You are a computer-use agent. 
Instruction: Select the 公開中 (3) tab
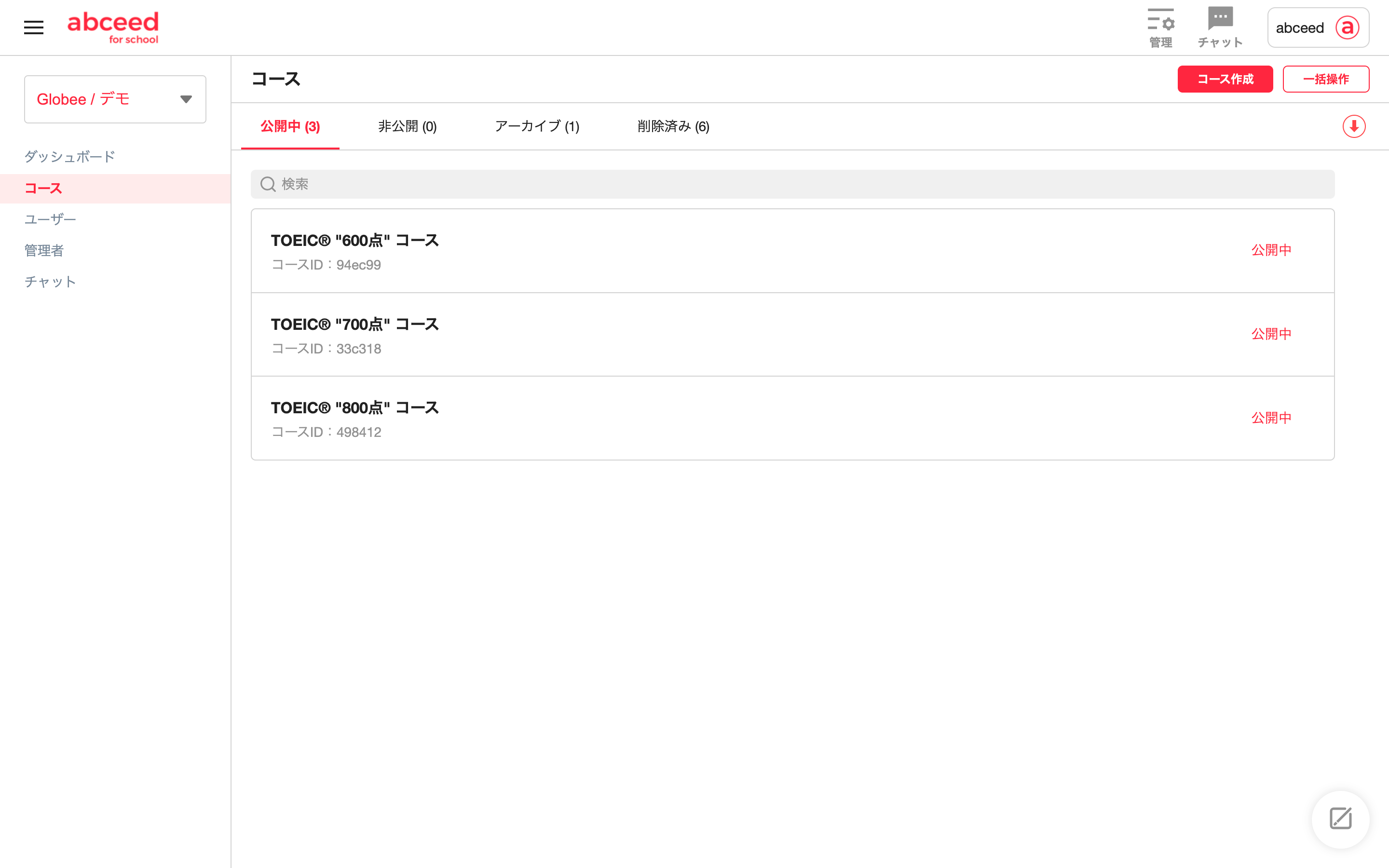(x=290, y=126)
